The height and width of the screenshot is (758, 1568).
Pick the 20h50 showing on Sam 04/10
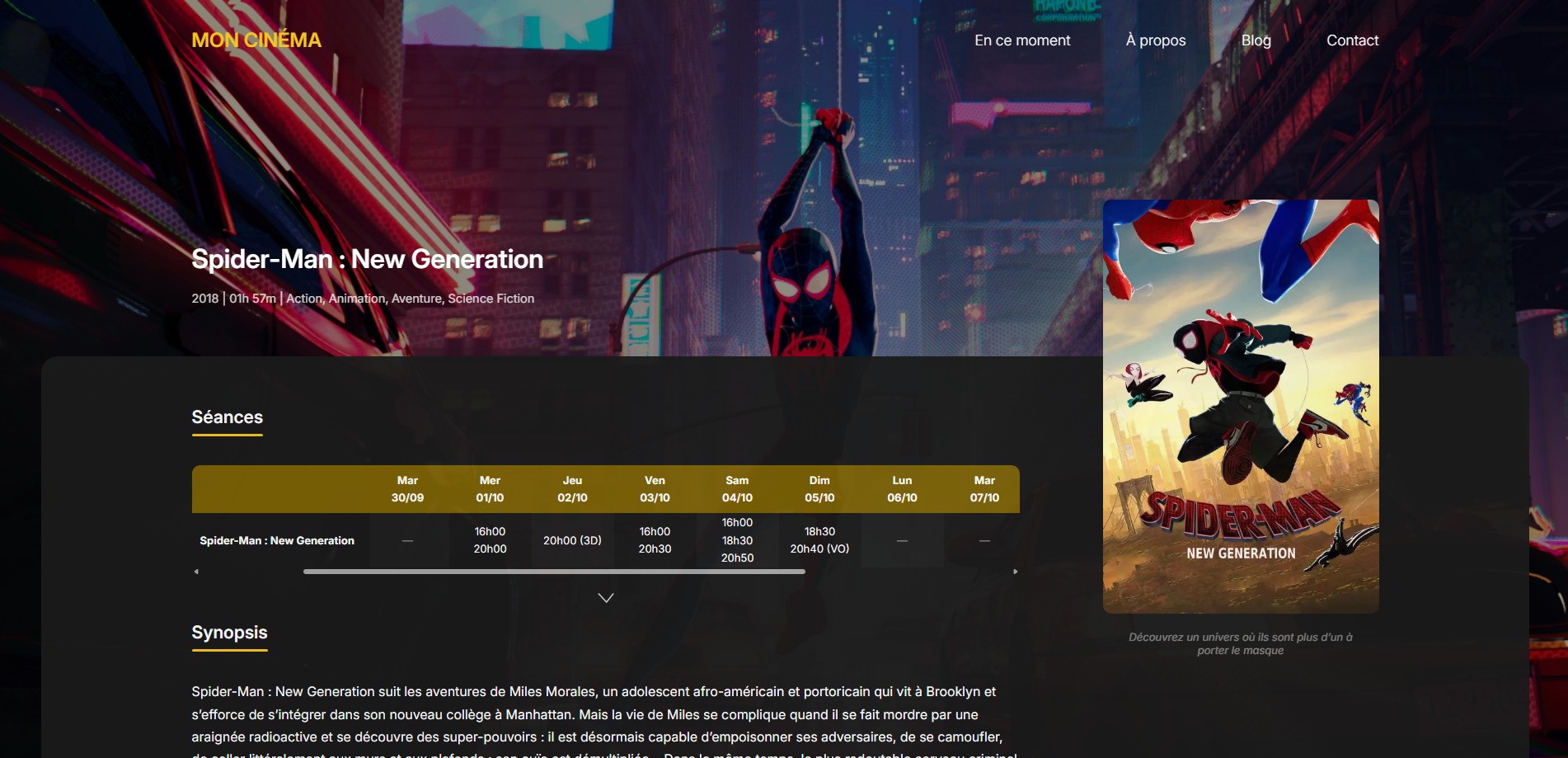click(x=737, y=558)
